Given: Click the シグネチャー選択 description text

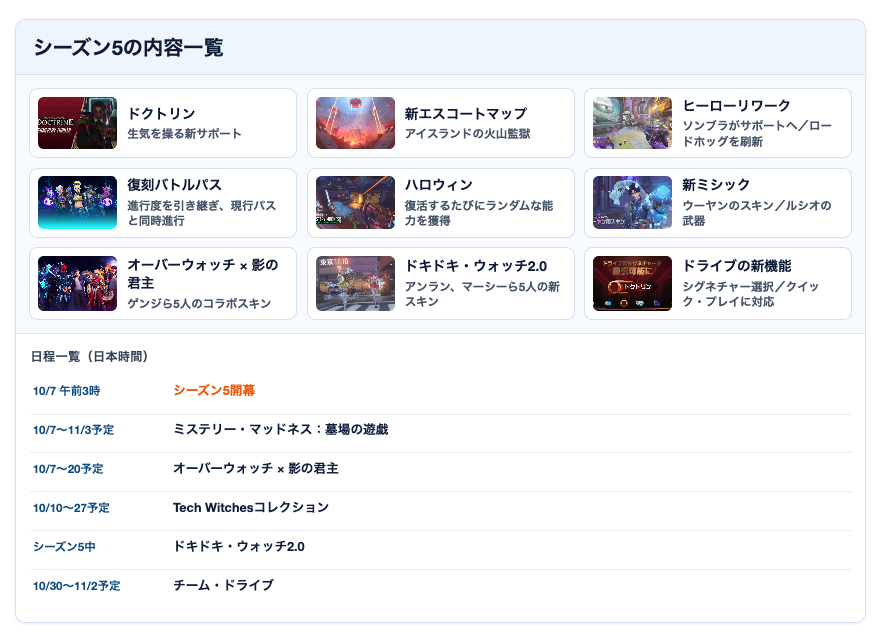Looking at the screenshot, I should point(751,294).
